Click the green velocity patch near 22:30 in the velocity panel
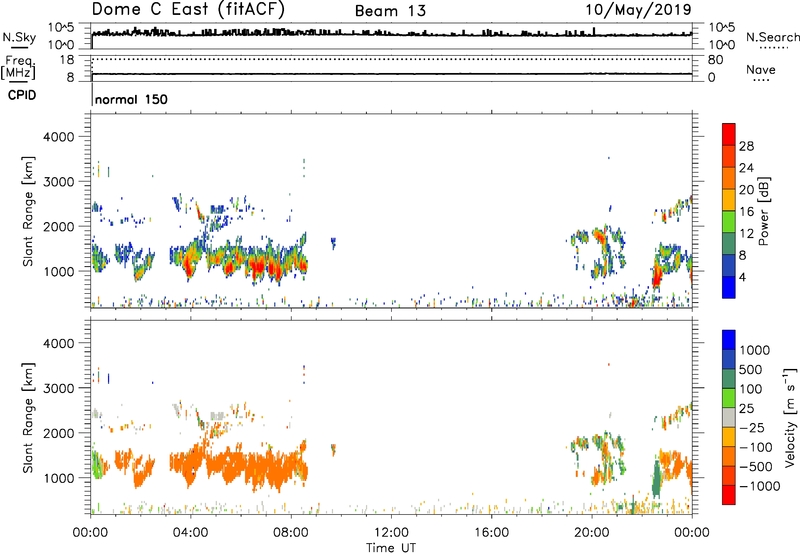 (657, 480)
